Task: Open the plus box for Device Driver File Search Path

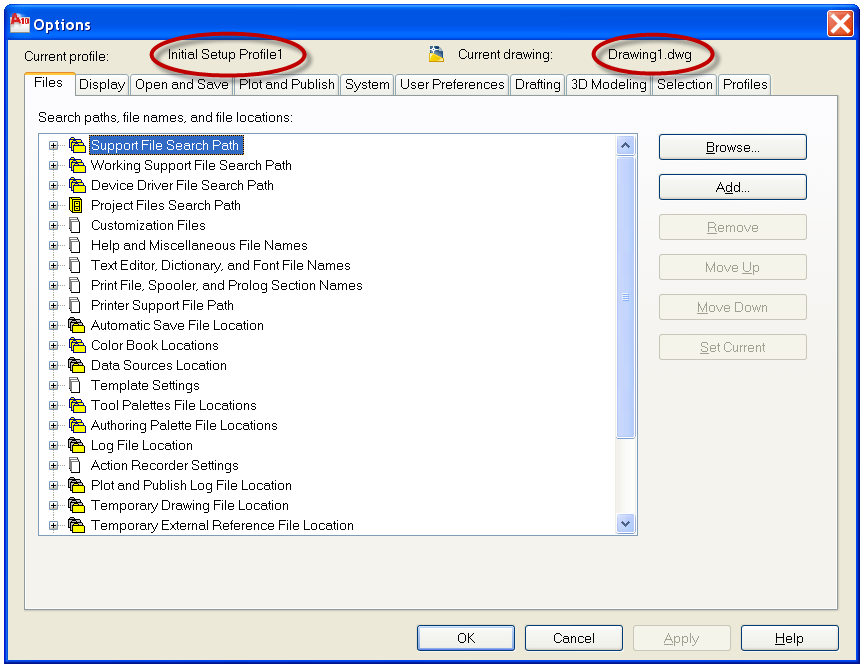Action: (x=53, y=186)
